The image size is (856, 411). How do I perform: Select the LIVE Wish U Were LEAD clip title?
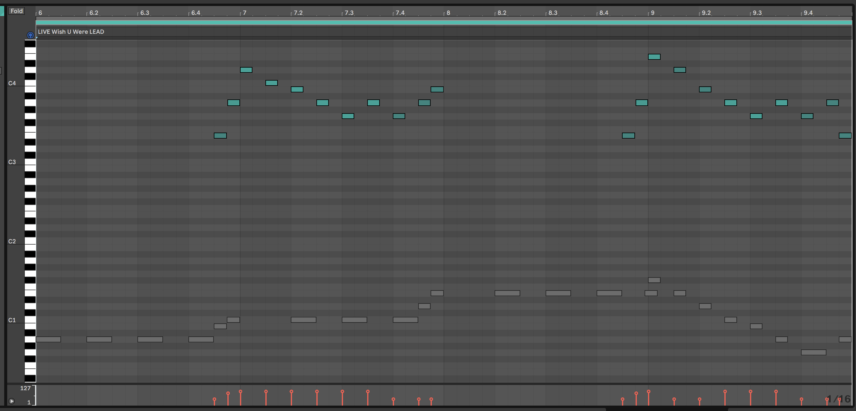click(71, 32)
